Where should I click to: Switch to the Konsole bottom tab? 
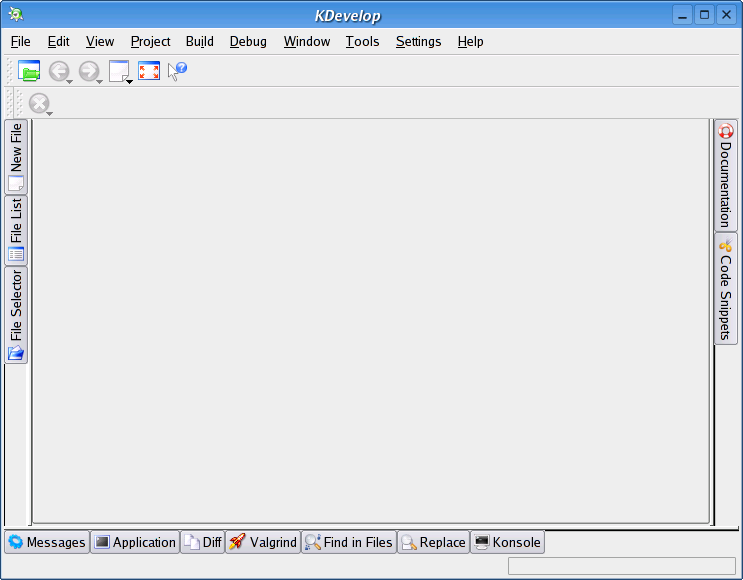point(507,542)
